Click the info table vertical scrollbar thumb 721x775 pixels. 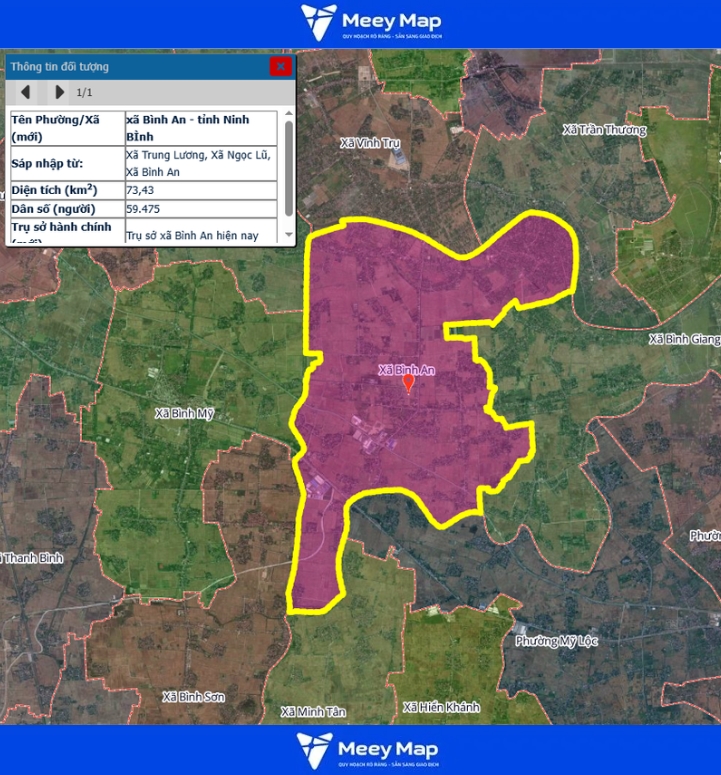pos(289,166)
